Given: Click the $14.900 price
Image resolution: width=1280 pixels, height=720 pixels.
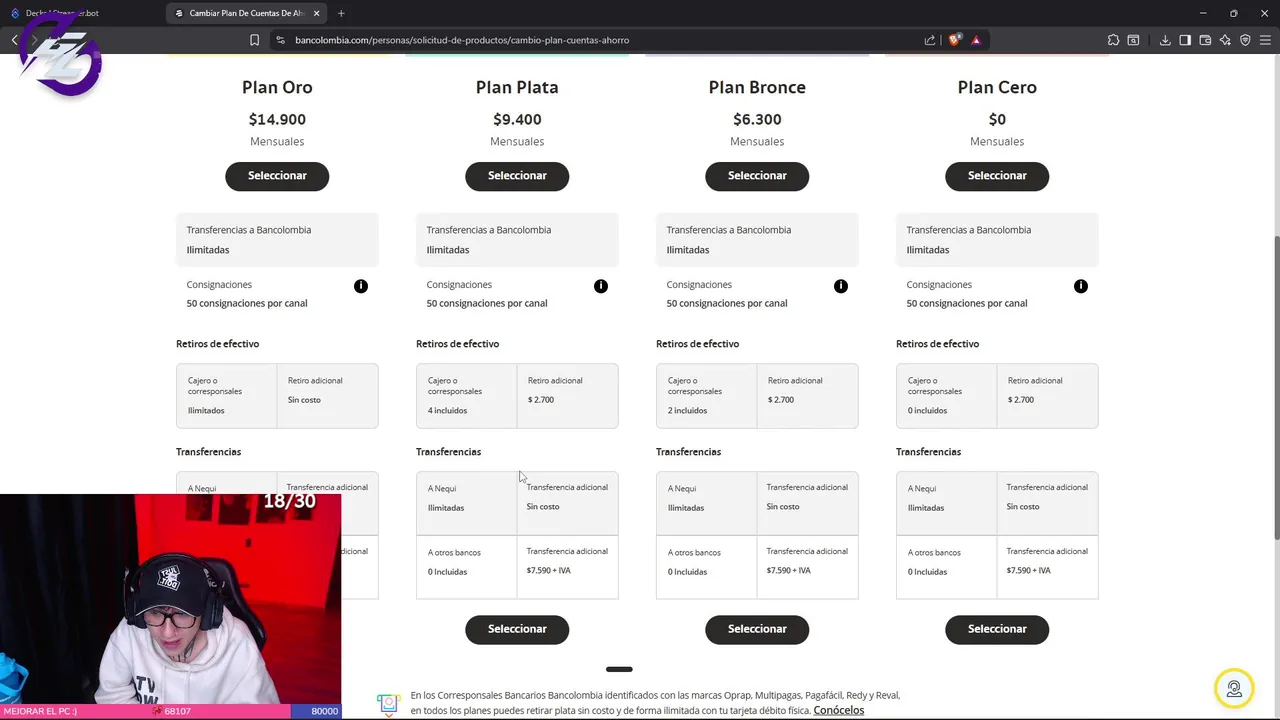Looking at the screenshot, I should (277, 119).
